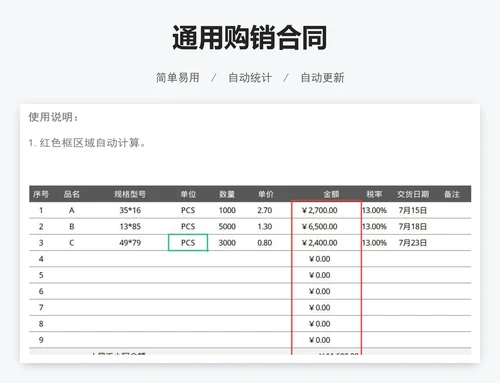The image size is (500, 383).
Task: Select the spec cell 13*85
Action: coord(130,227)
